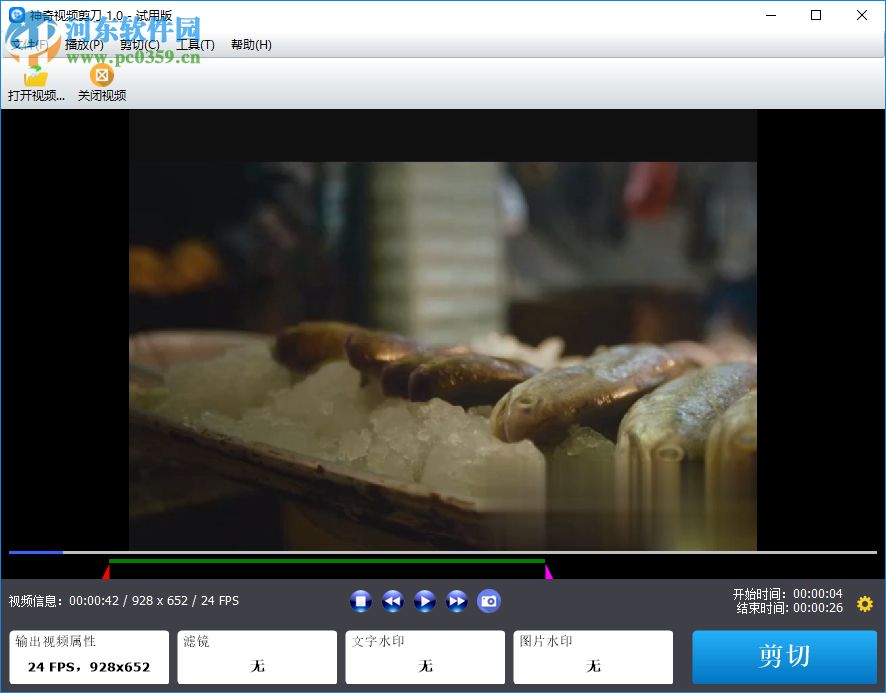Stop video playback
The height and width of the screenshot is (693, 886).
(x=361, y=601)
